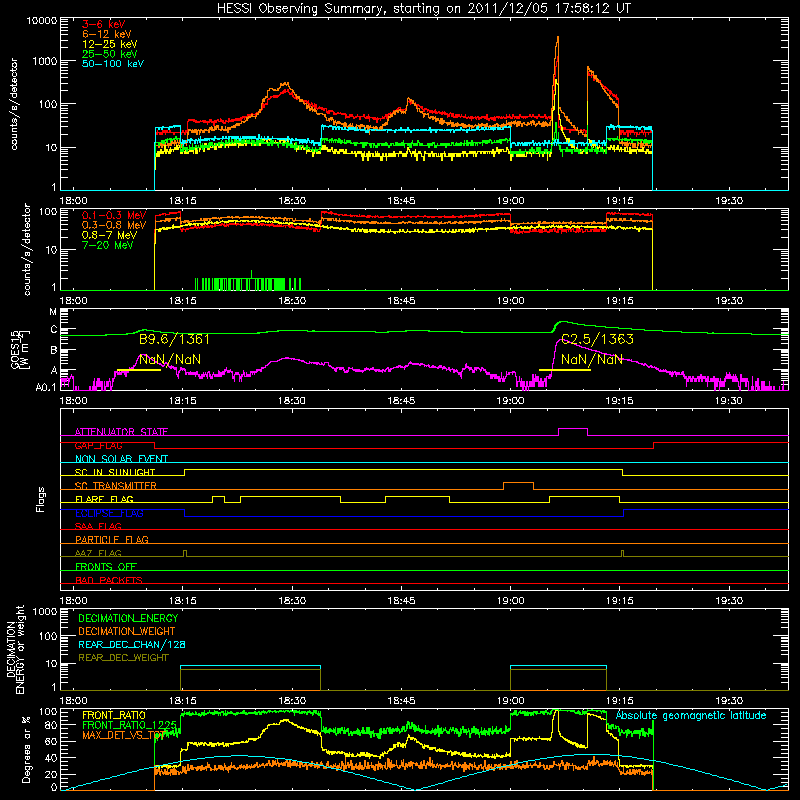Click the 10000 y-axis label in top panel
The image size is (800, 800).
click(x=42, y=20)
